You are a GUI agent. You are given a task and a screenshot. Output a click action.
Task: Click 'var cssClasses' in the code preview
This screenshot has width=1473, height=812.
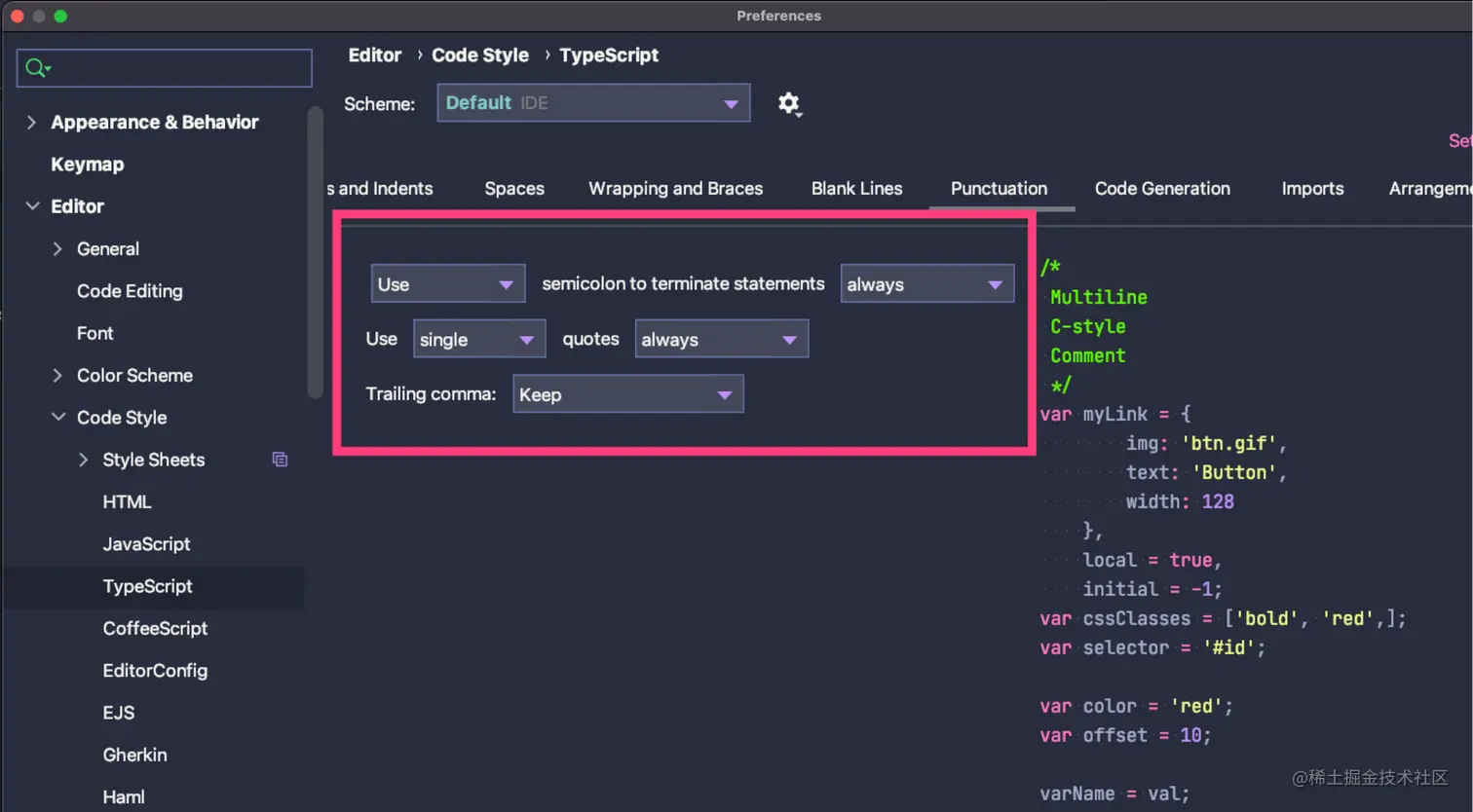(x=1114, y=618)
